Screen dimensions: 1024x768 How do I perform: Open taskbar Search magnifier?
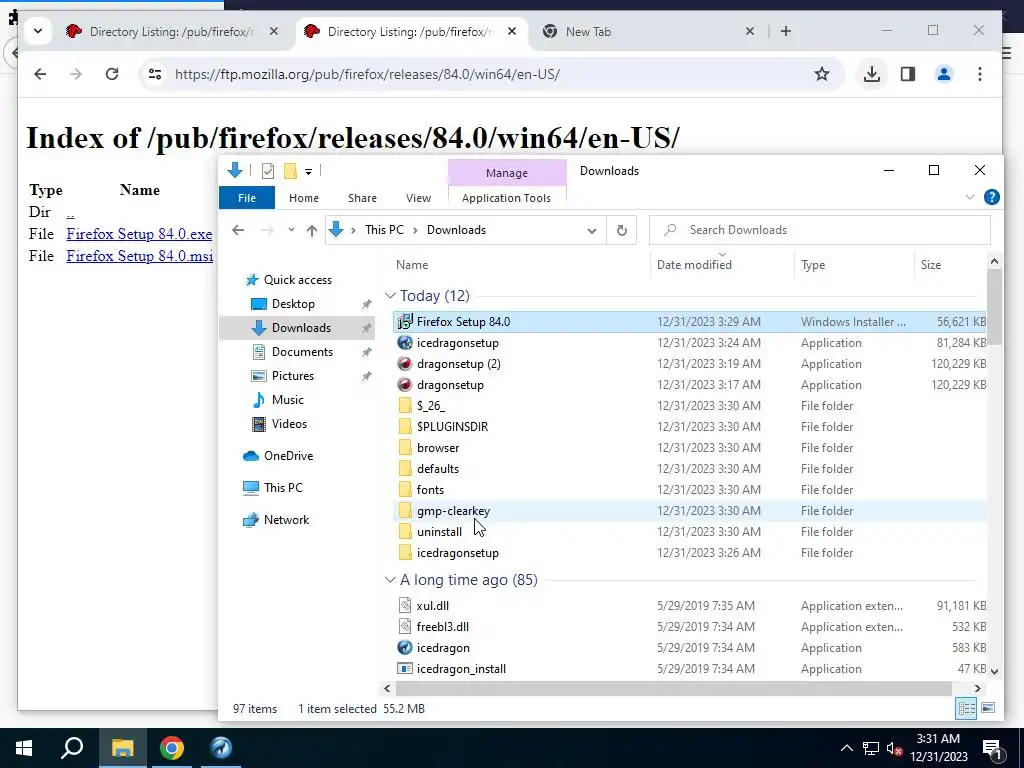pos(72,748)
